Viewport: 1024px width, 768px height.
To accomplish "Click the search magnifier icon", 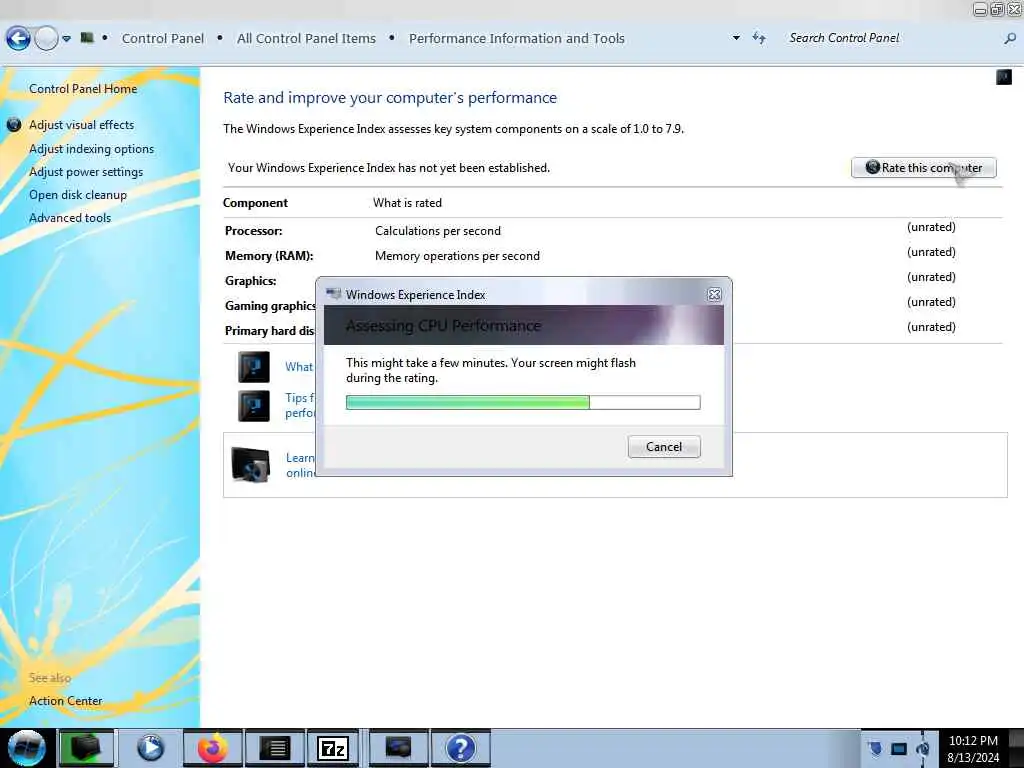I will (1010, 39).
